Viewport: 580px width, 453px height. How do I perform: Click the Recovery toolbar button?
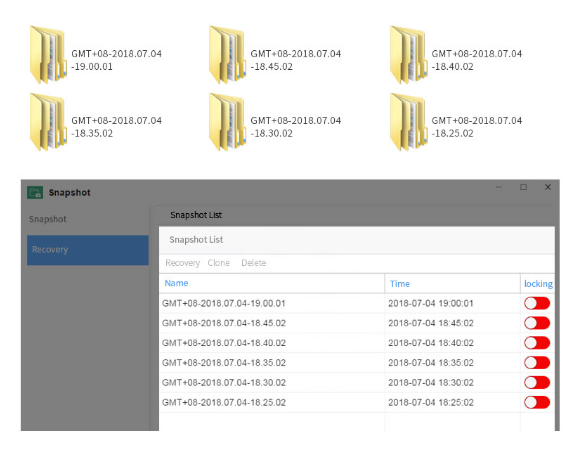pyautogui.click(x=182, y=263)
